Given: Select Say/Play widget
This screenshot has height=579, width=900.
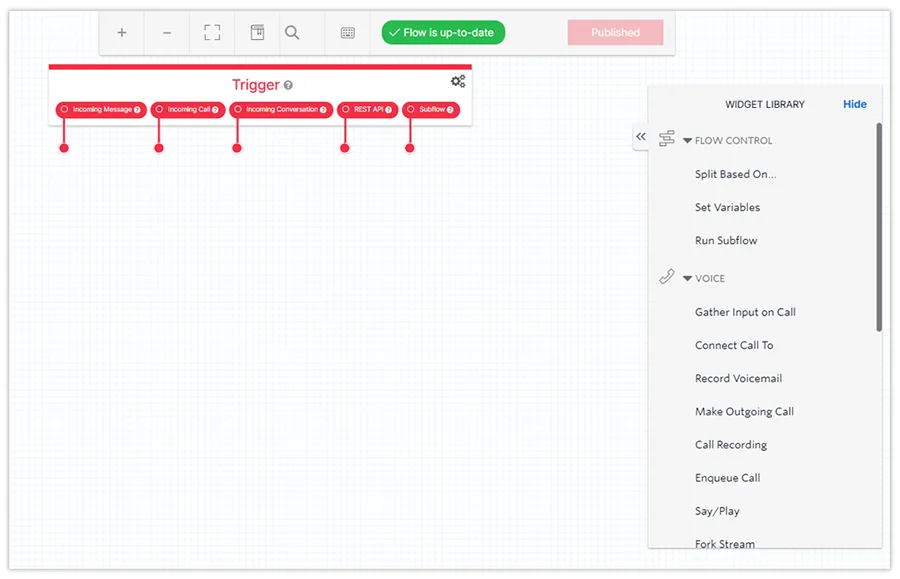Looking at the screenshot, I should pyautogui.click(x=717, y=511).
